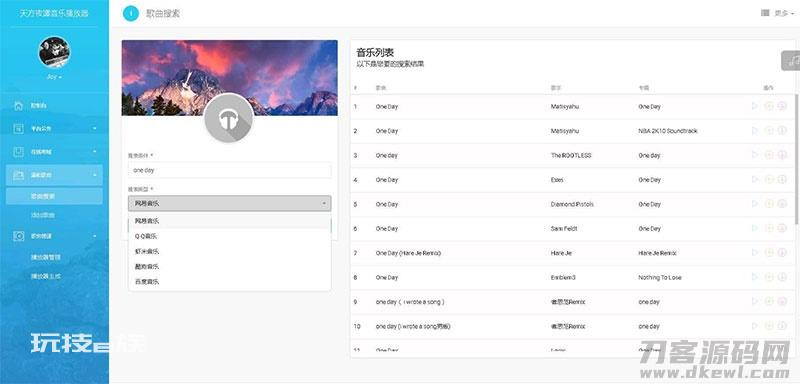
Task: Click song title one day ( i wrote a song )
Action: 410,301
